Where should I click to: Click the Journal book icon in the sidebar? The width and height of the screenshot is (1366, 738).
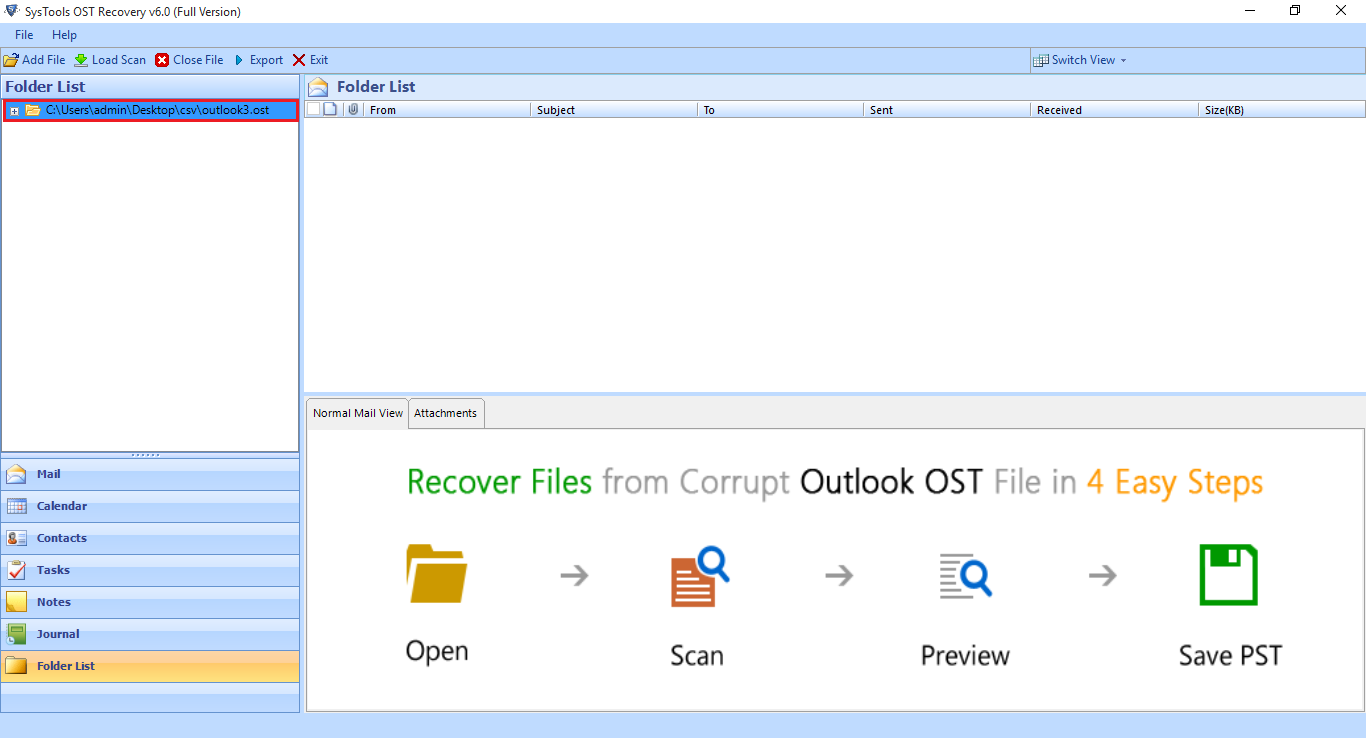(17, 634)
